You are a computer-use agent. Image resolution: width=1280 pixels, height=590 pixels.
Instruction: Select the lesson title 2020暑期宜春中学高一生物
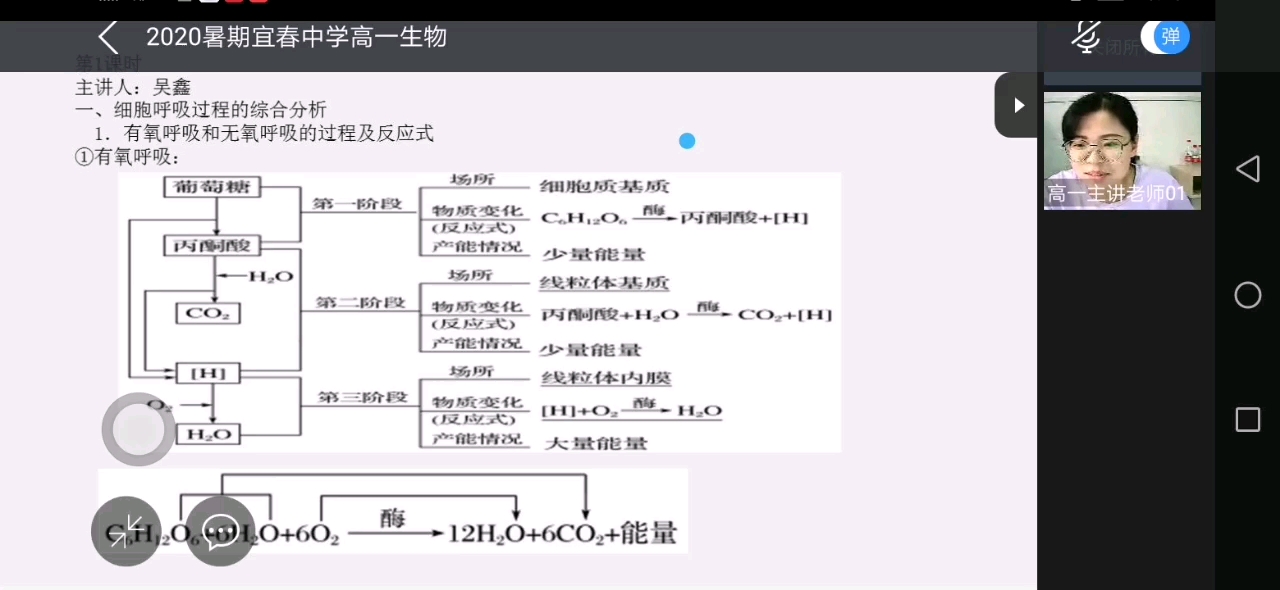(296, 37)
